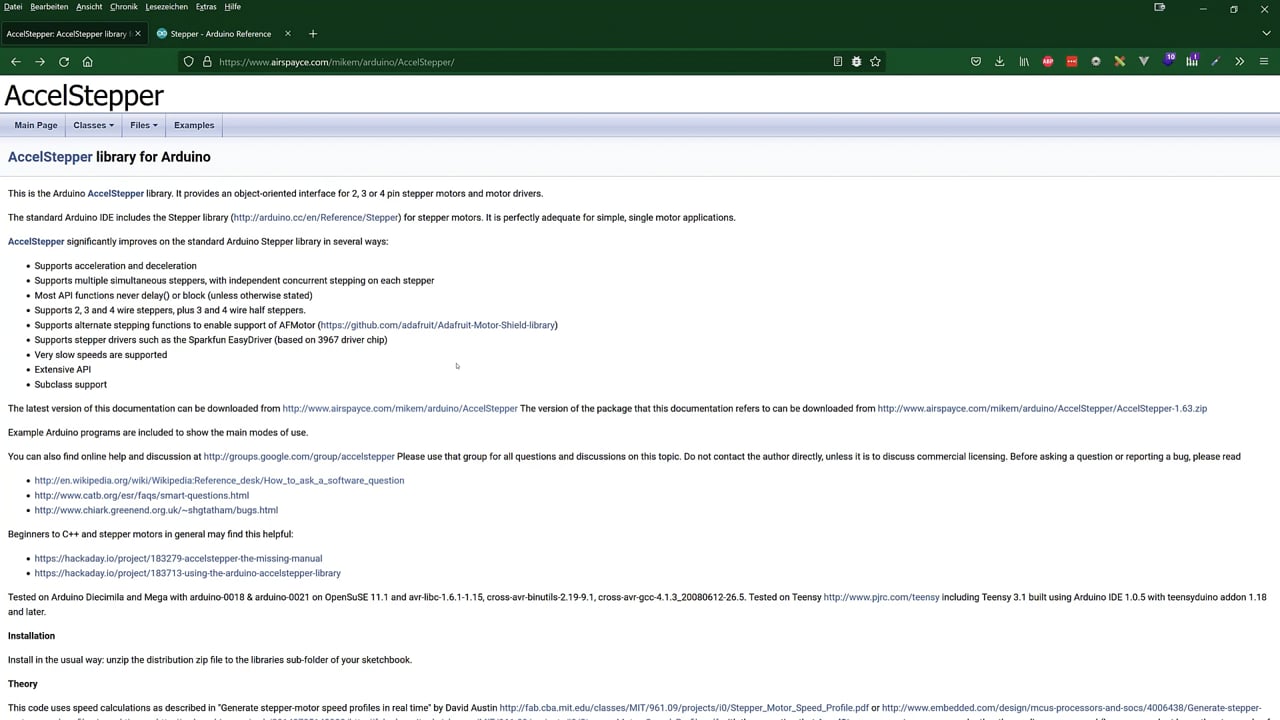1280x720 pixels.
Task: Open accelstepper-the-missing-manual Hackaday link
Action: coord(178,559)
